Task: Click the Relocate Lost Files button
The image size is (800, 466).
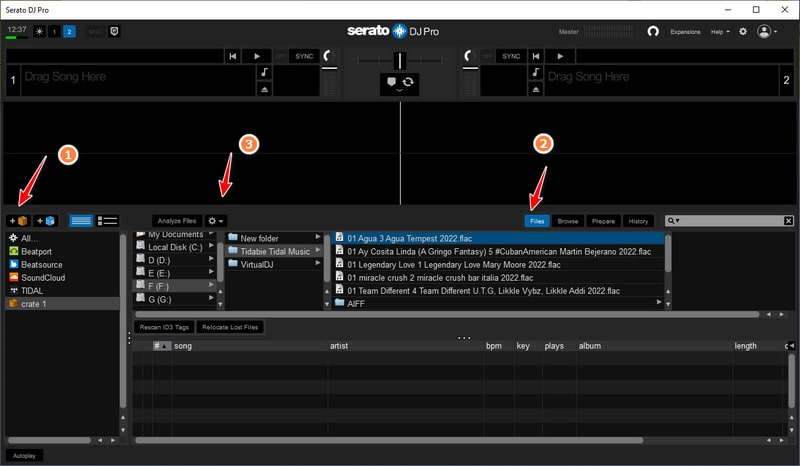Action: coord(230,327)
